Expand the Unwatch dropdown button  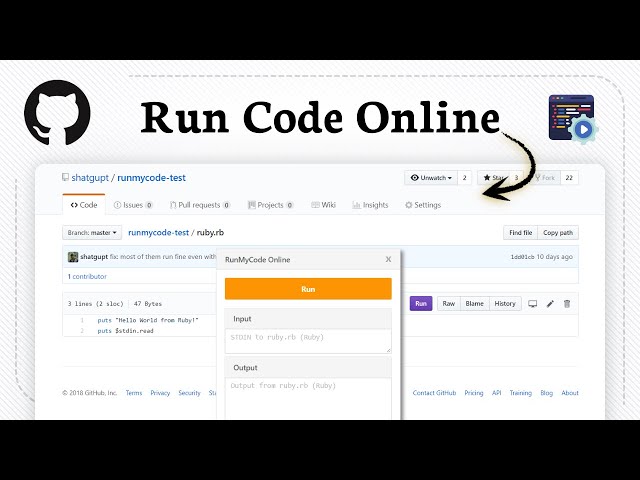(x=431, y=178)
